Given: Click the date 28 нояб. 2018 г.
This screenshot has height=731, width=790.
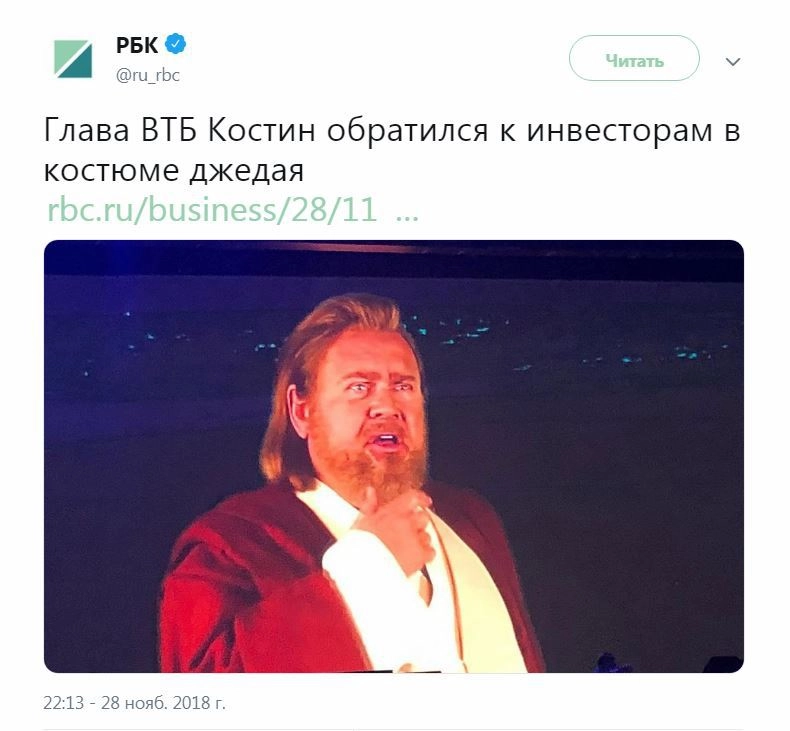Looking at the screenshot, I should [x=163, y=703].
